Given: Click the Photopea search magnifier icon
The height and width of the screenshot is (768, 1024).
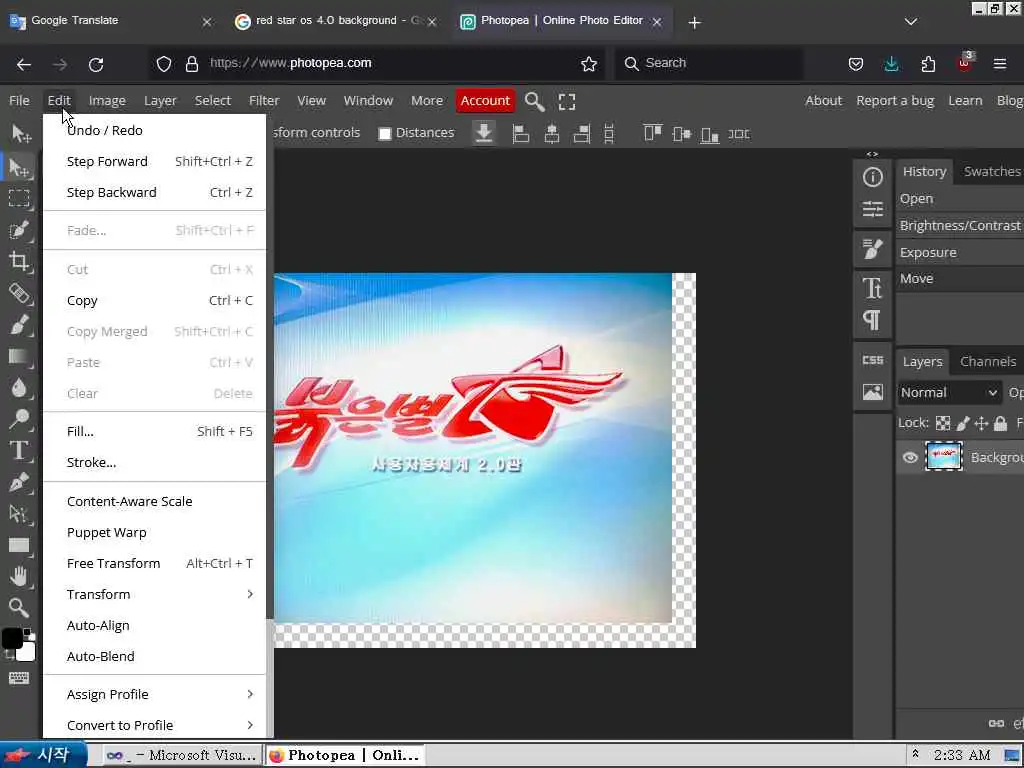Looking at the screenshot, I should [534, 101].
